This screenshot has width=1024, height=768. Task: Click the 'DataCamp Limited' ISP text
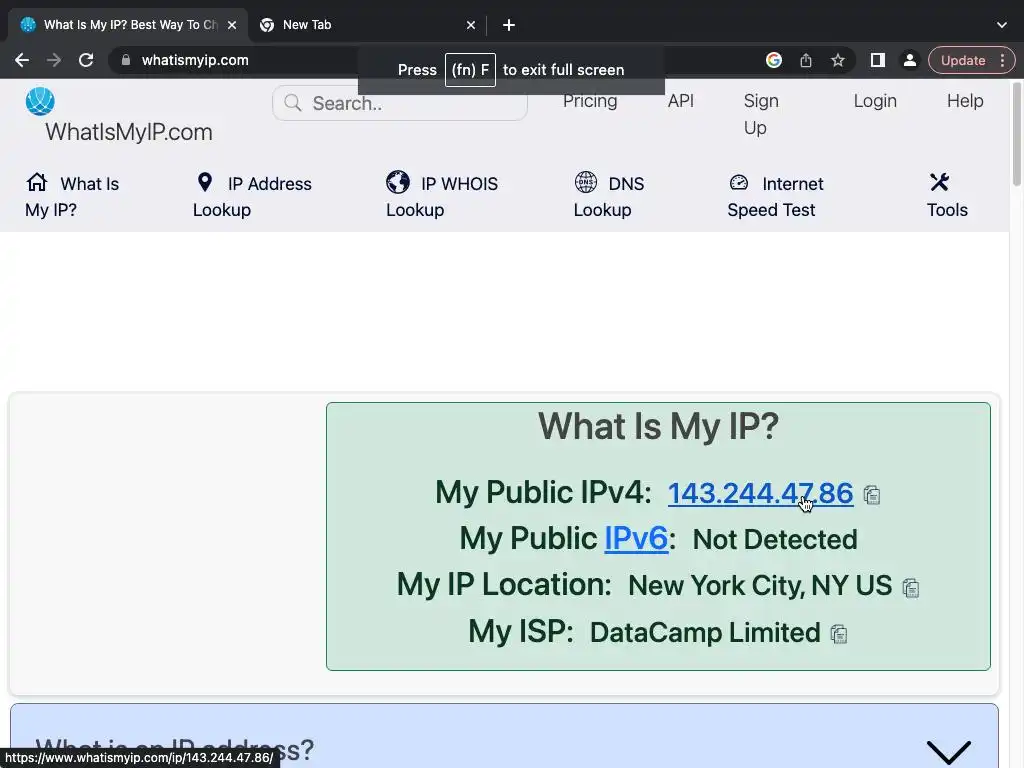pyautogui.click(x=705, y=632)
